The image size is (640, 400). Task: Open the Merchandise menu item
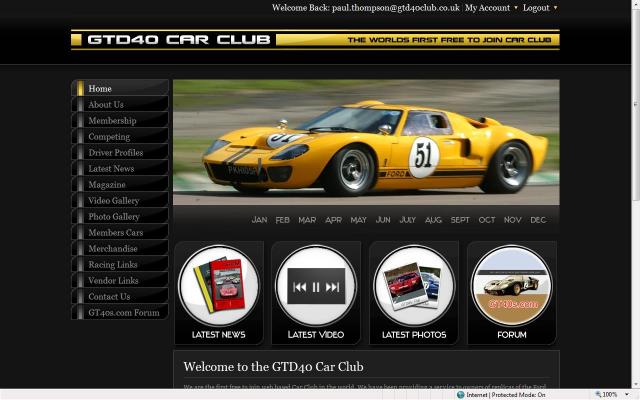(120, 248)
